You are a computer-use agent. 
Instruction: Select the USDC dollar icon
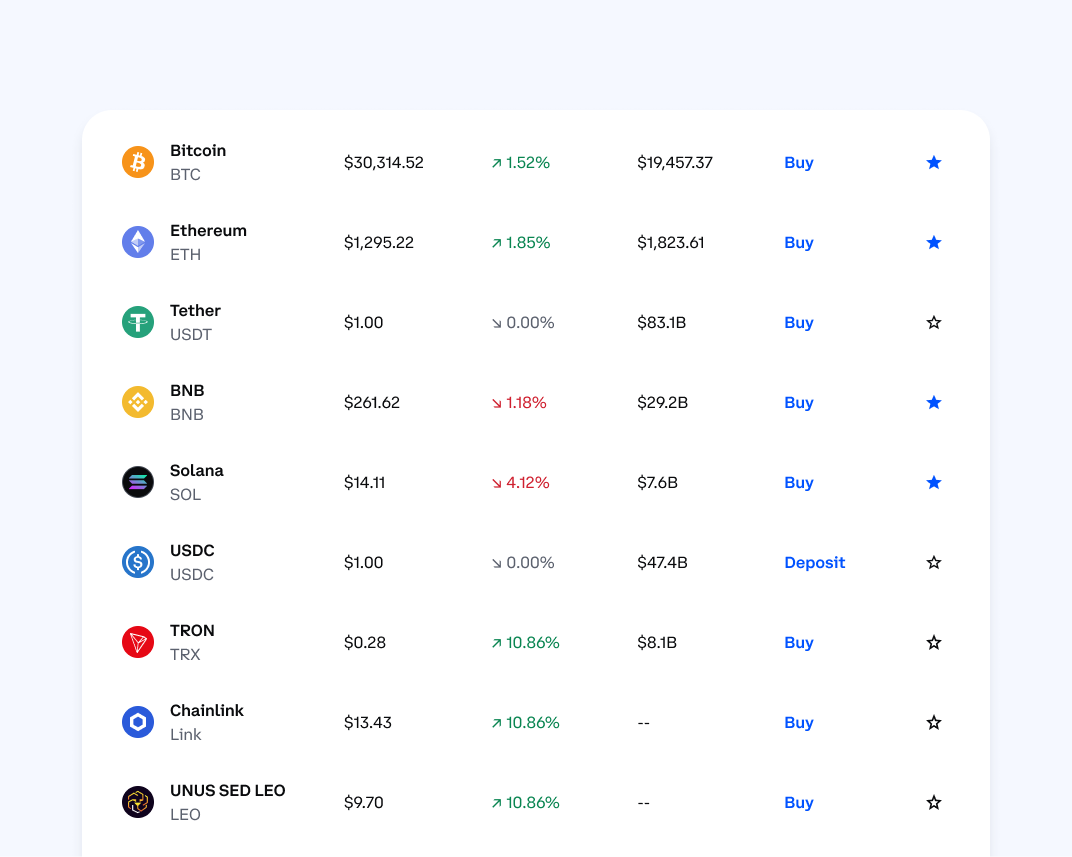[138, 562]
